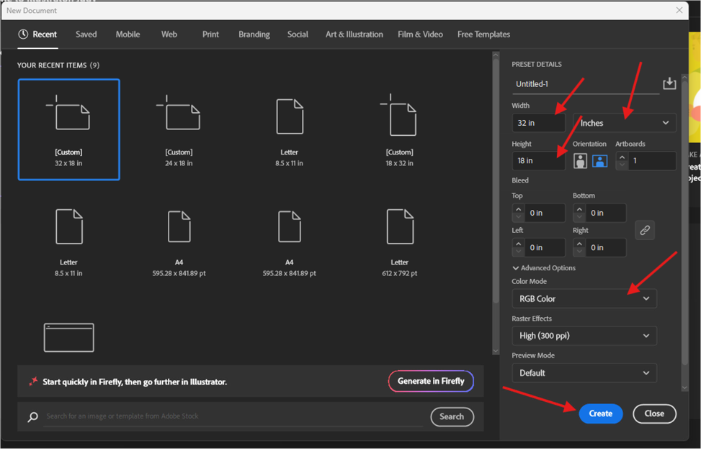Select the Custom 18 x 32 in preset

click(x=399, y=129)
